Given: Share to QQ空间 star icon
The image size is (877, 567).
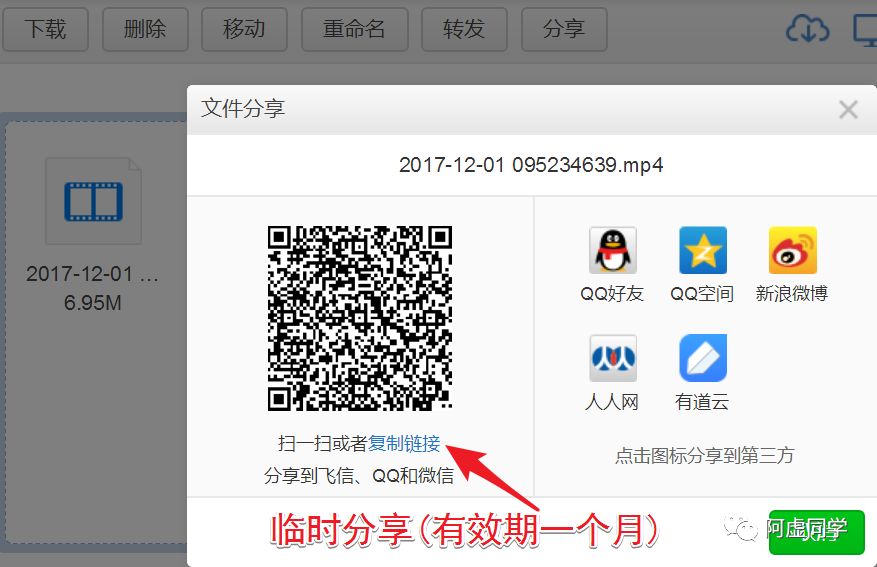Looking at the screenshot, I should pyautogui.click(x=702, y=250).
